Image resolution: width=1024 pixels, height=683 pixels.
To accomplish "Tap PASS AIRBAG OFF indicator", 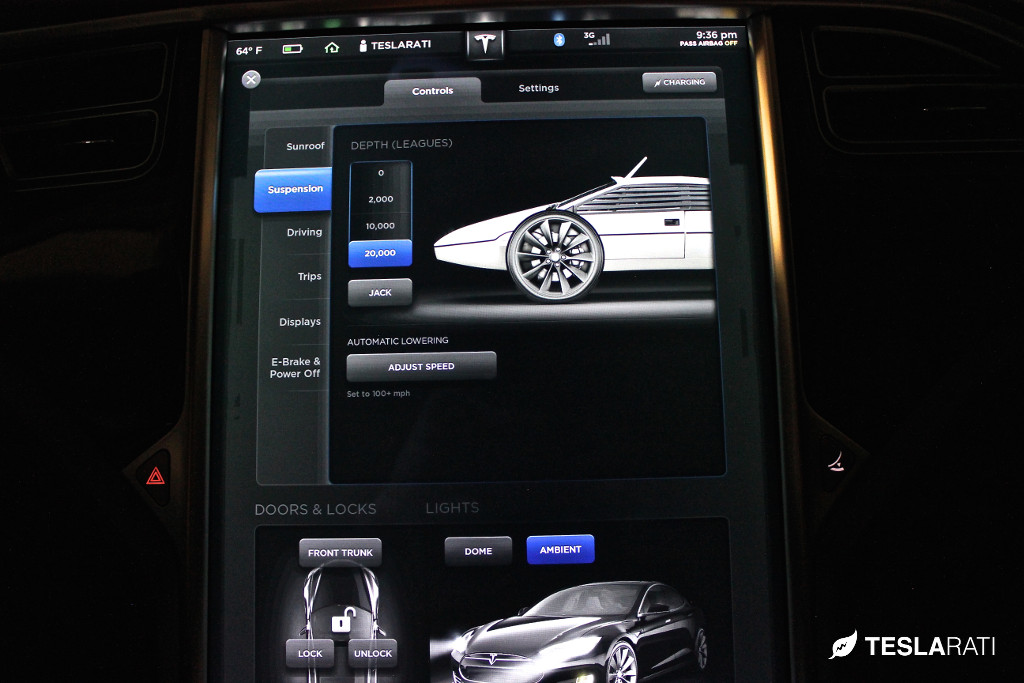I will pos(708,44).
